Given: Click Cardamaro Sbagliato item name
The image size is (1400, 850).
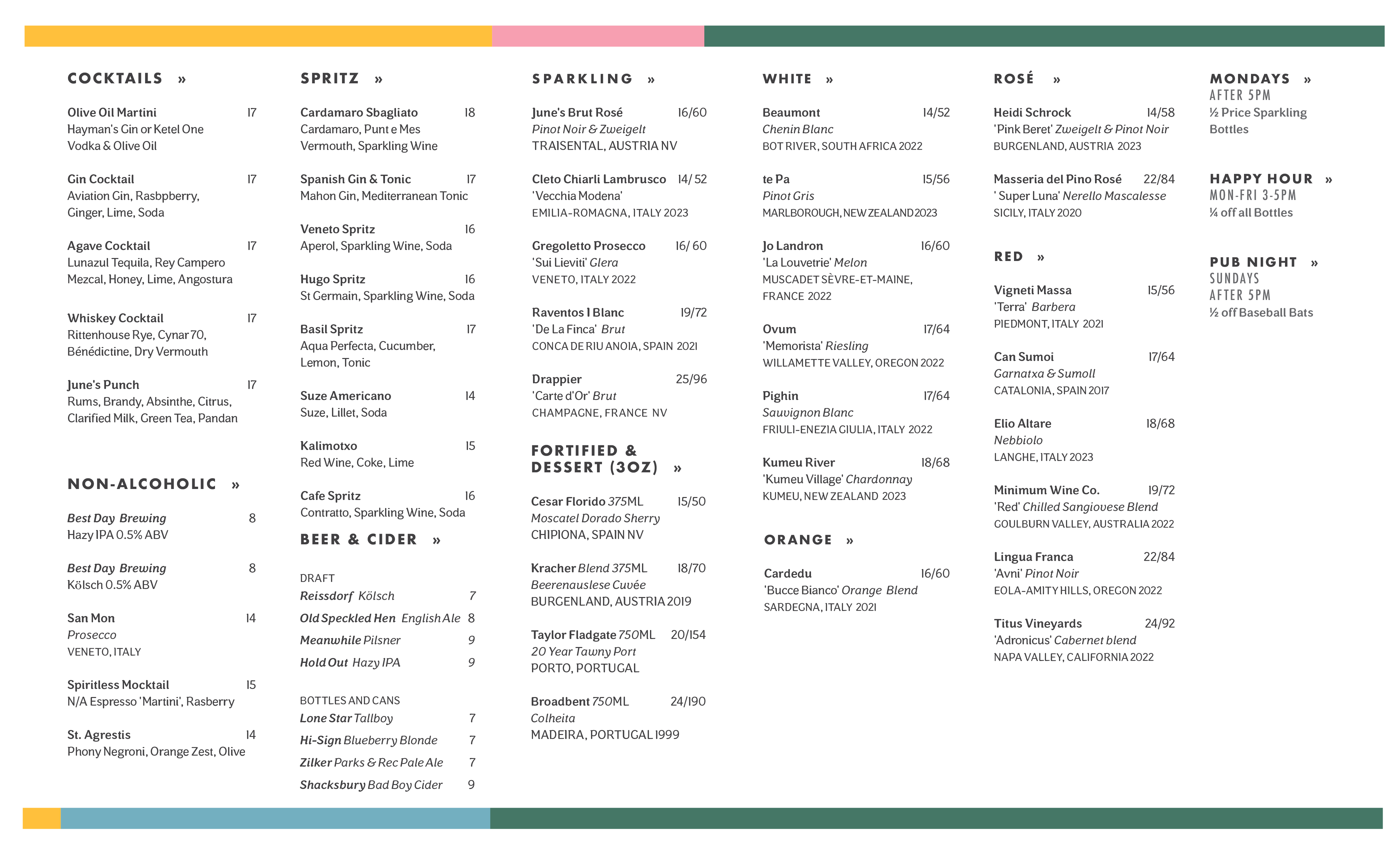Looking at the screenshot, I should 359,113.
